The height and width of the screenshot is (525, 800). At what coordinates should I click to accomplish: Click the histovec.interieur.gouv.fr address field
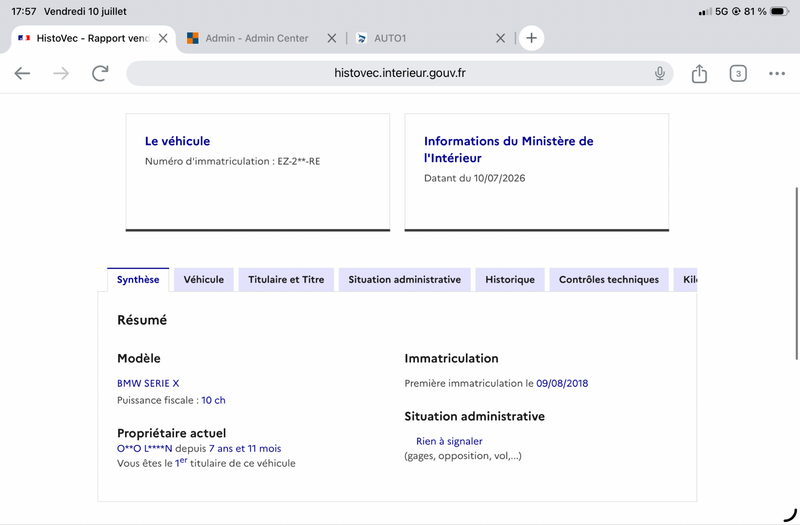(x=399, y=73)
